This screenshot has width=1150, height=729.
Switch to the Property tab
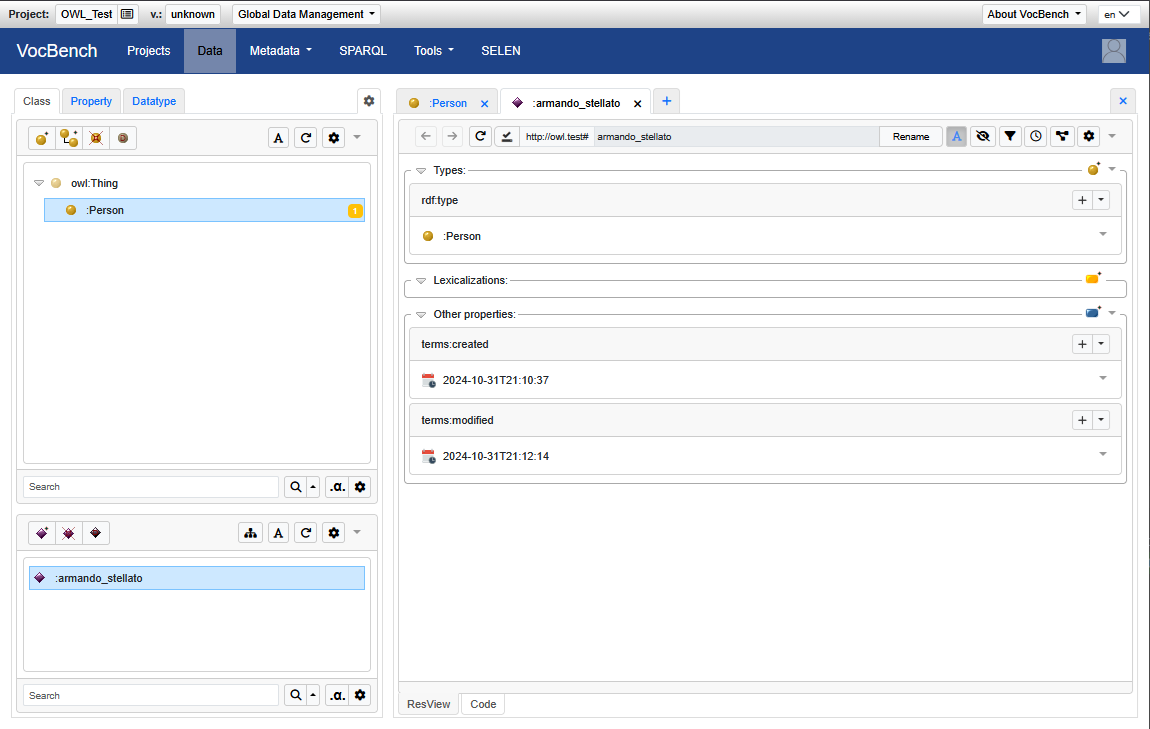coord(91,101)
